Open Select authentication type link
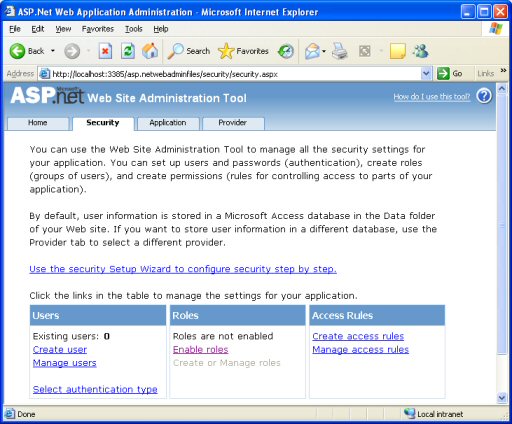The image size is (512, 424). (95, 389)
